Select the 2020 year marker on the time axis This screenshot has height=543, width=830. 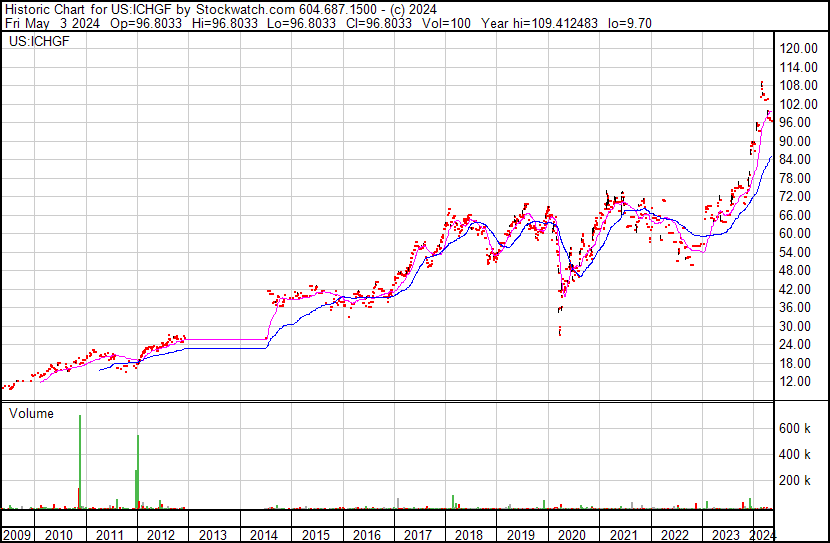click(572, 535)
